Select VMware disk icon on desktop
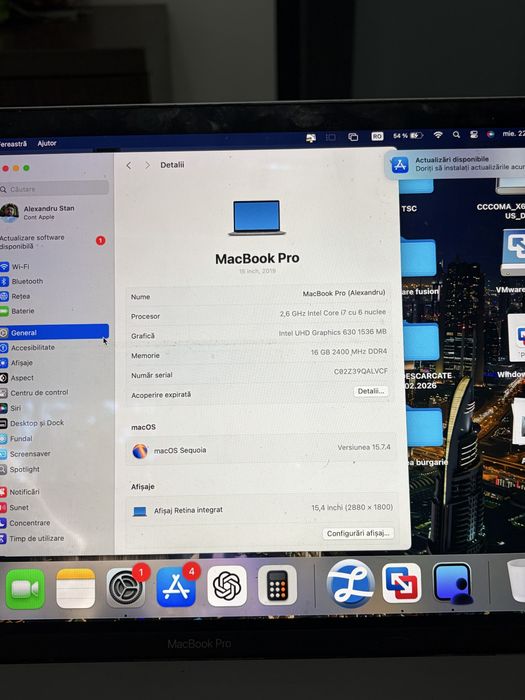The width and height of the screenshot is (525, 700). point(513,253)
